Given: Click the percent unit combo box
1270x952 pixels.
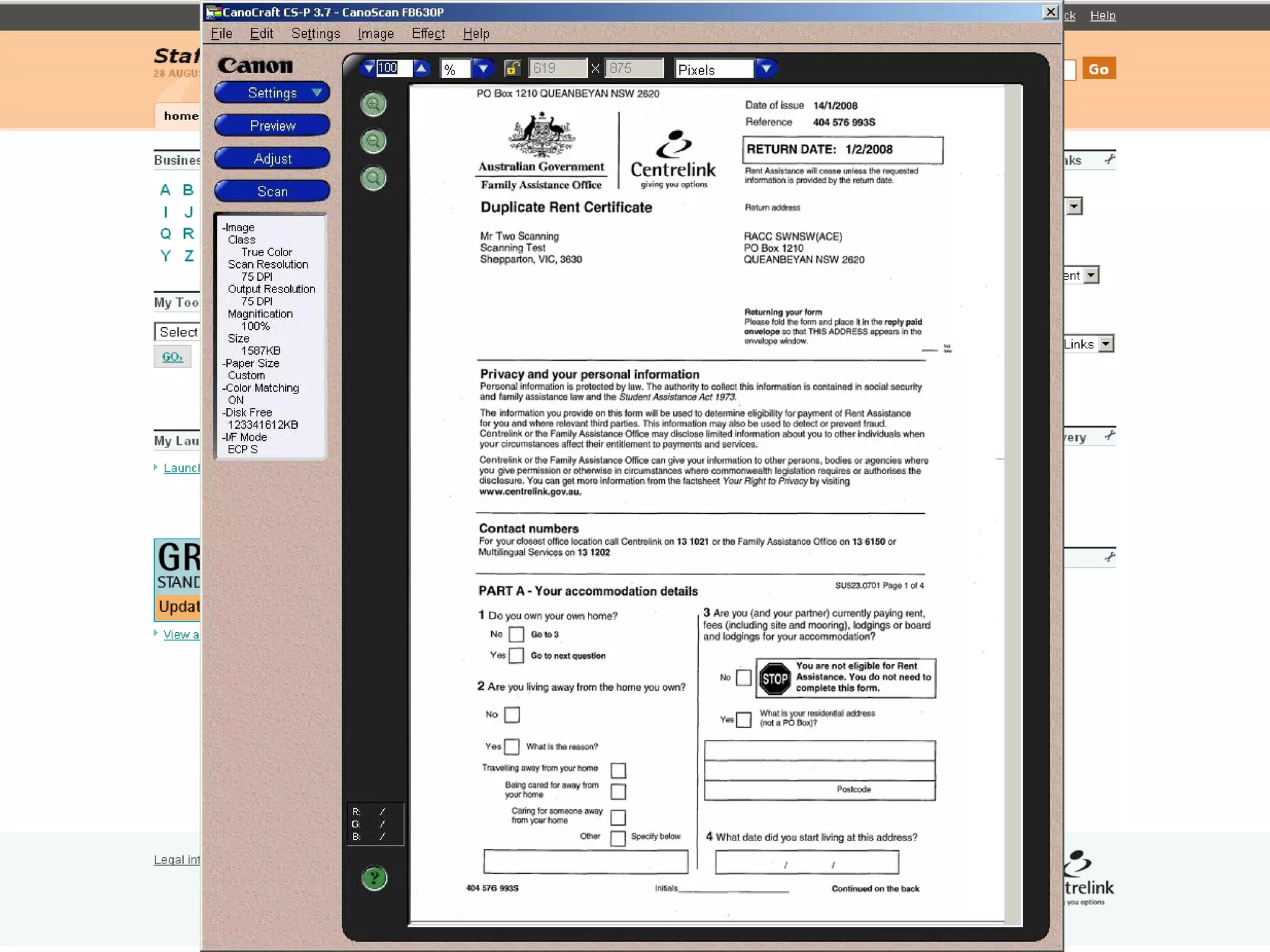Looking at the screenshot, I should click(x=456, y=69).
